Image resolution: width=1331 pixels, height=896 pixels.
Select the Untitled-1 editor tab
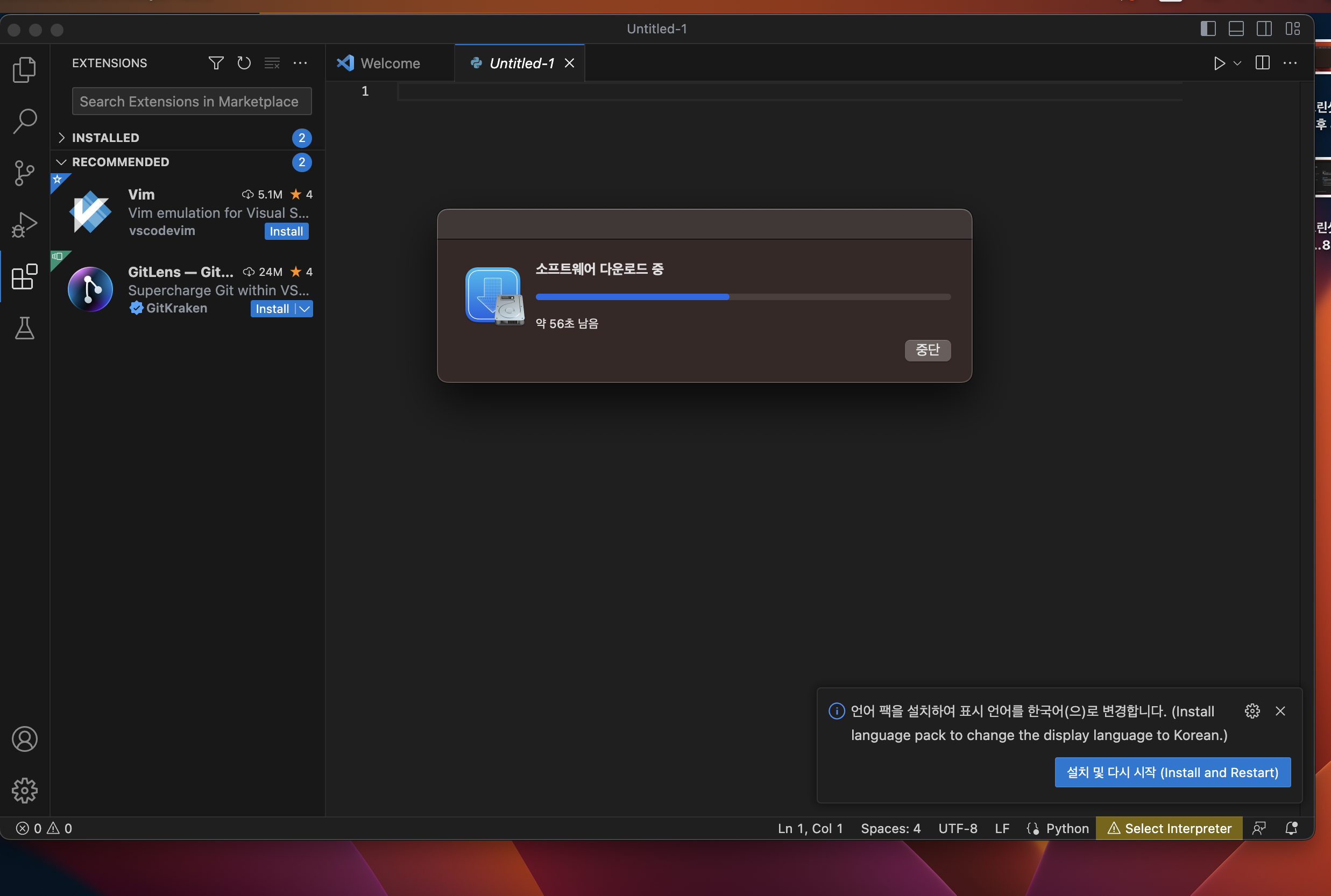[521, 63]
